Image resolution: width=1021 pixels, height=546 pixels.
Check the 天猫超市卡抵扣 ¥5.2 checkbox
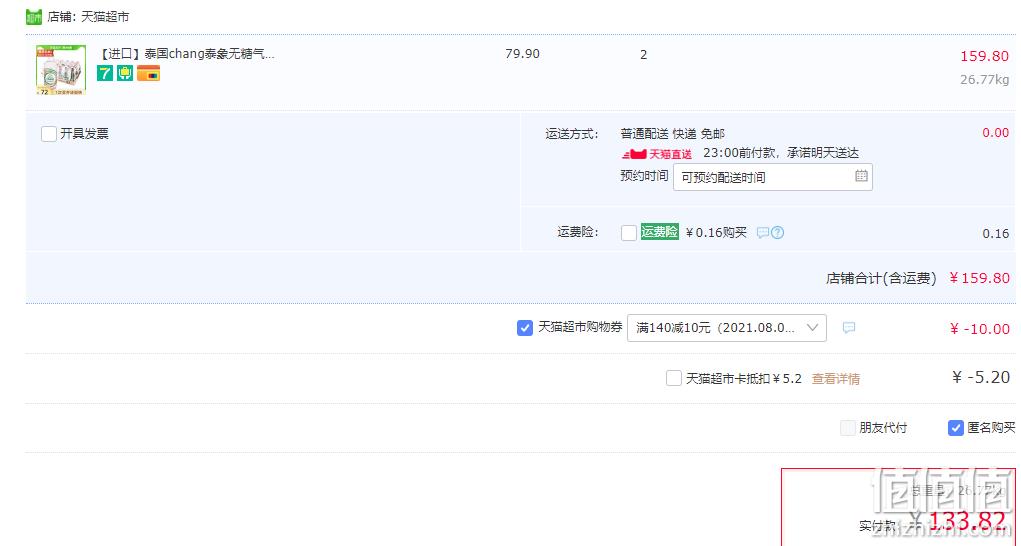coord(674,378)
